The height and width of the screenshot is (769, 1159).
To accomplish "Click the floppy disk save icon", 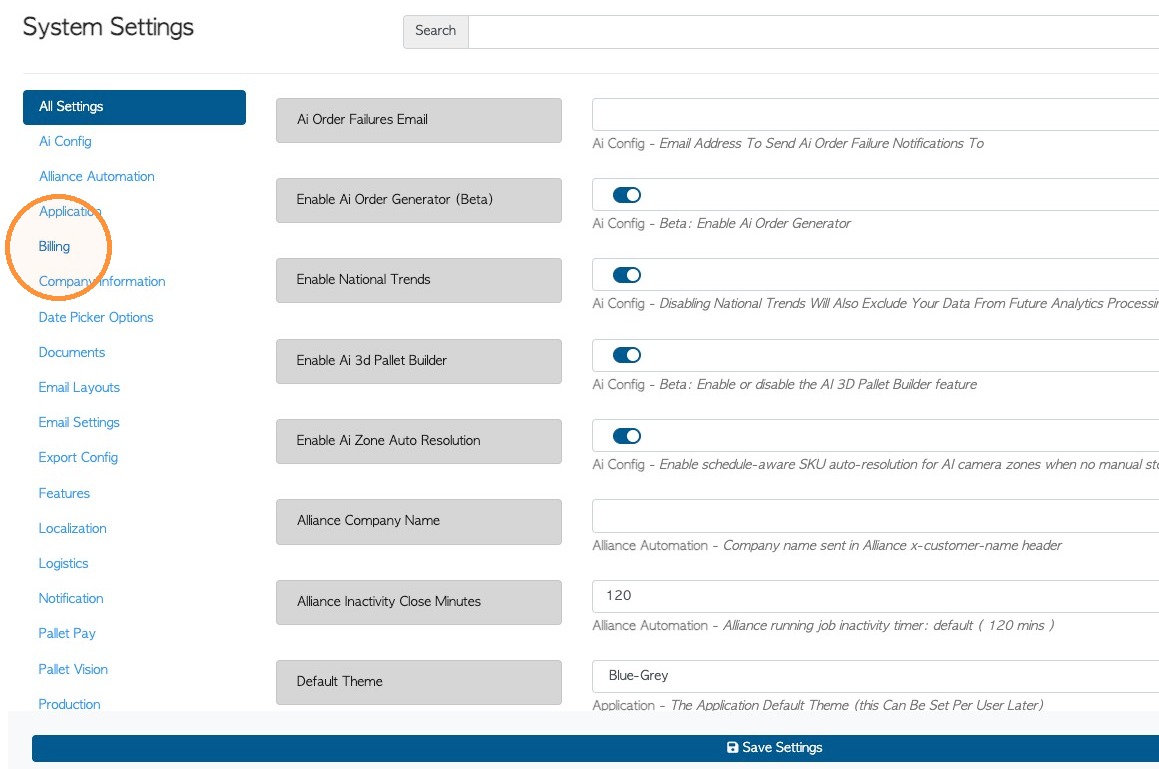I will (x=733, y=748).
